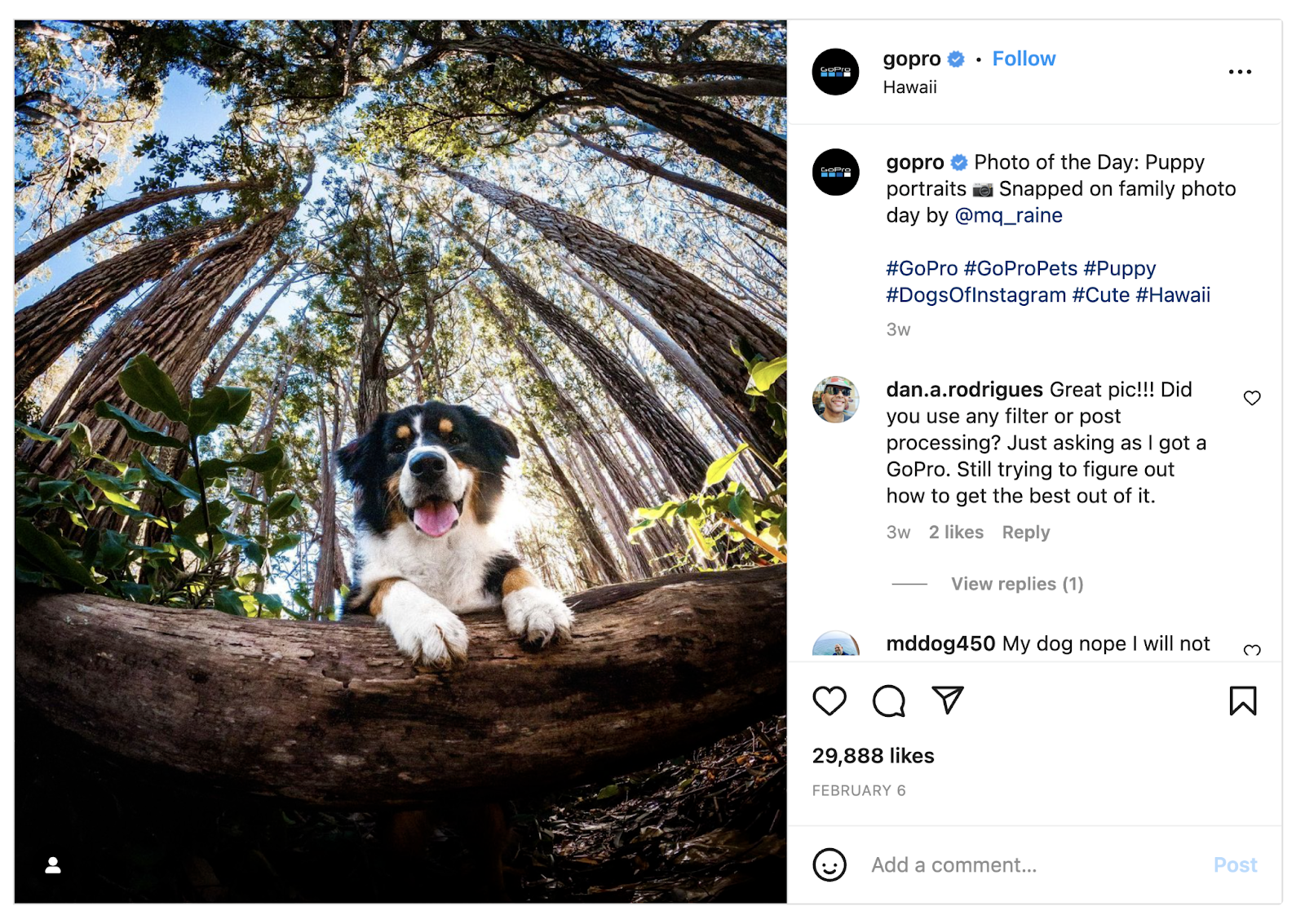Click gopro's blue verified badge
1305x924 pixels.
click(954, 58)
